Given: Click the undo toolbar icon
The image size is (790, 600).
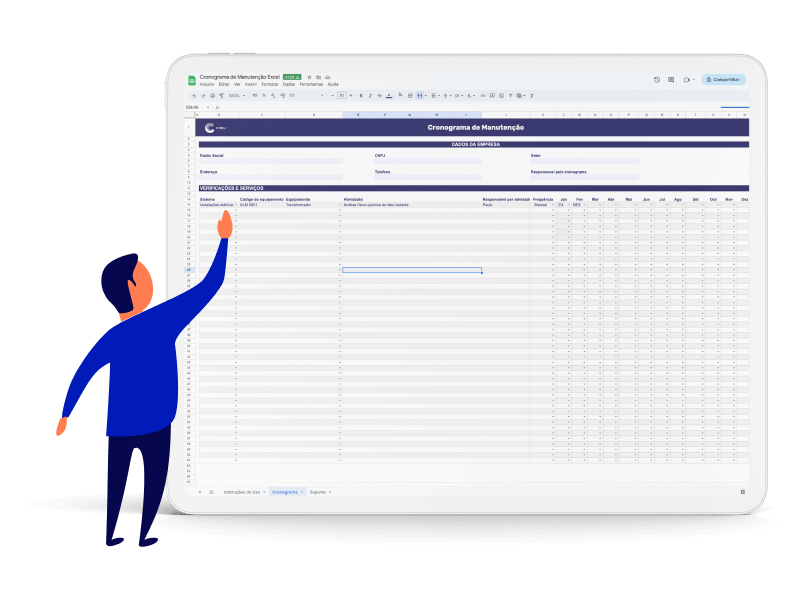Looking at the screenshot, I should pyautogui.click(x=194, y=96).
